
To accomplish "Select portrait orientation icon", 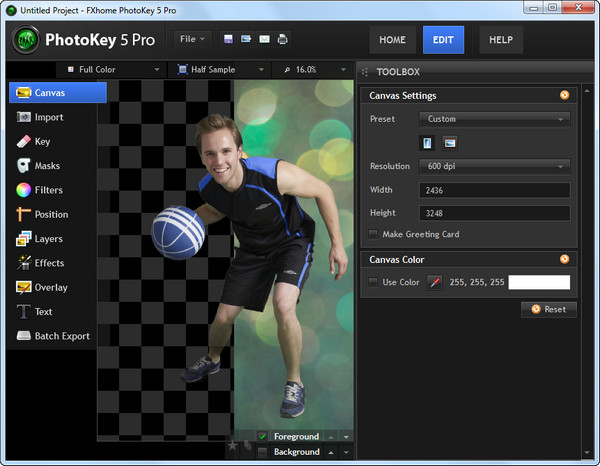I will point(428,143).
